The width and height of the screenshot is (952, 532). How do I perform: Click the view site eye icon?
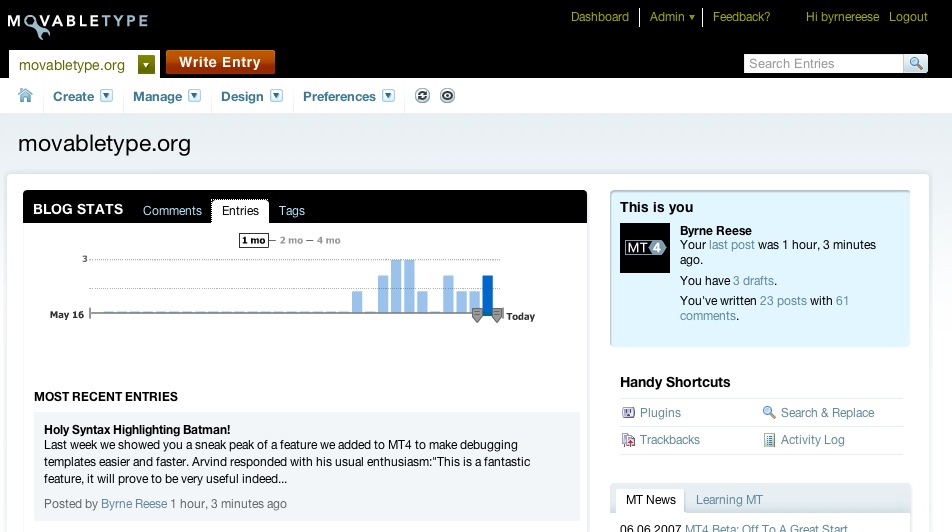click(x=447, y=96)
